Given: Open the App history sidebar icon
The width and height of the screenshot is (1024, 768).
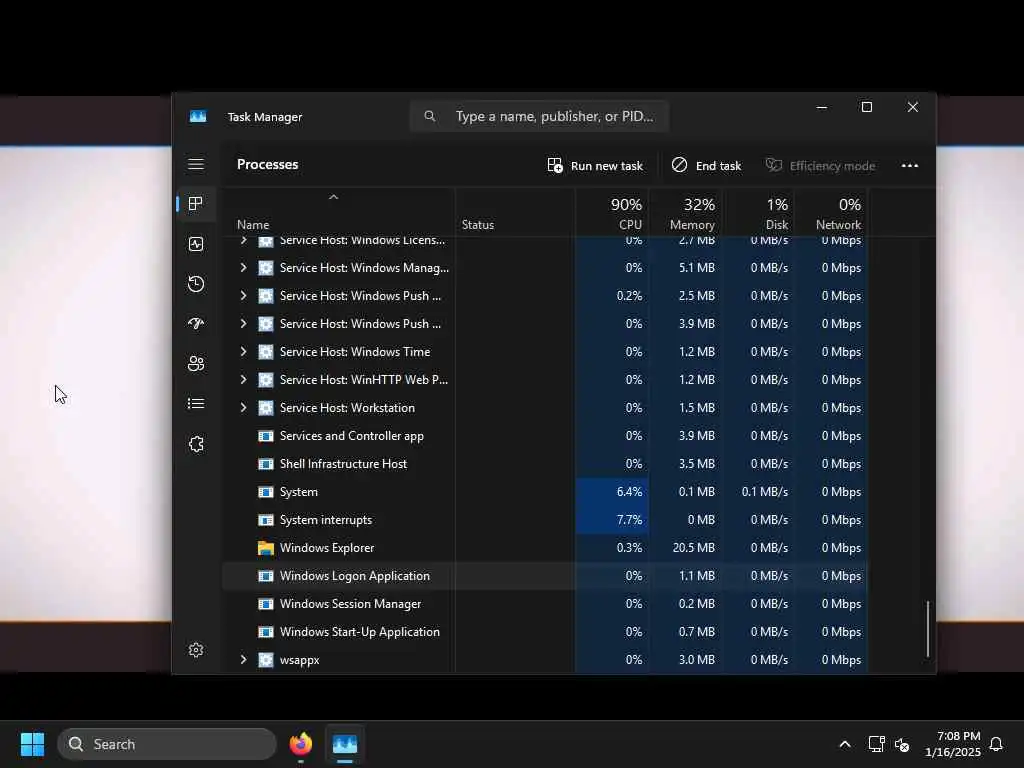Looking at the screenshot, I should click(196, 284).
